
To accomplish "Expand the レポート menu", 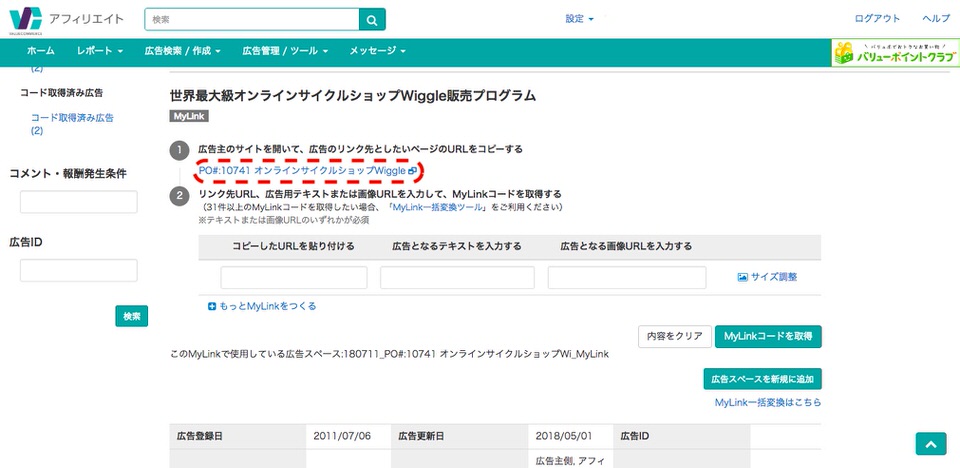I will pos(100,51).
